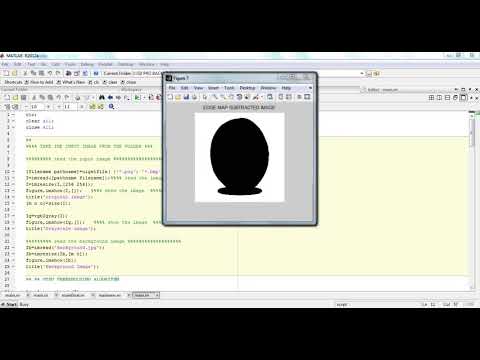Click What's New shortcut
This screenshot has height=360, width=480.
coord(71,82)
